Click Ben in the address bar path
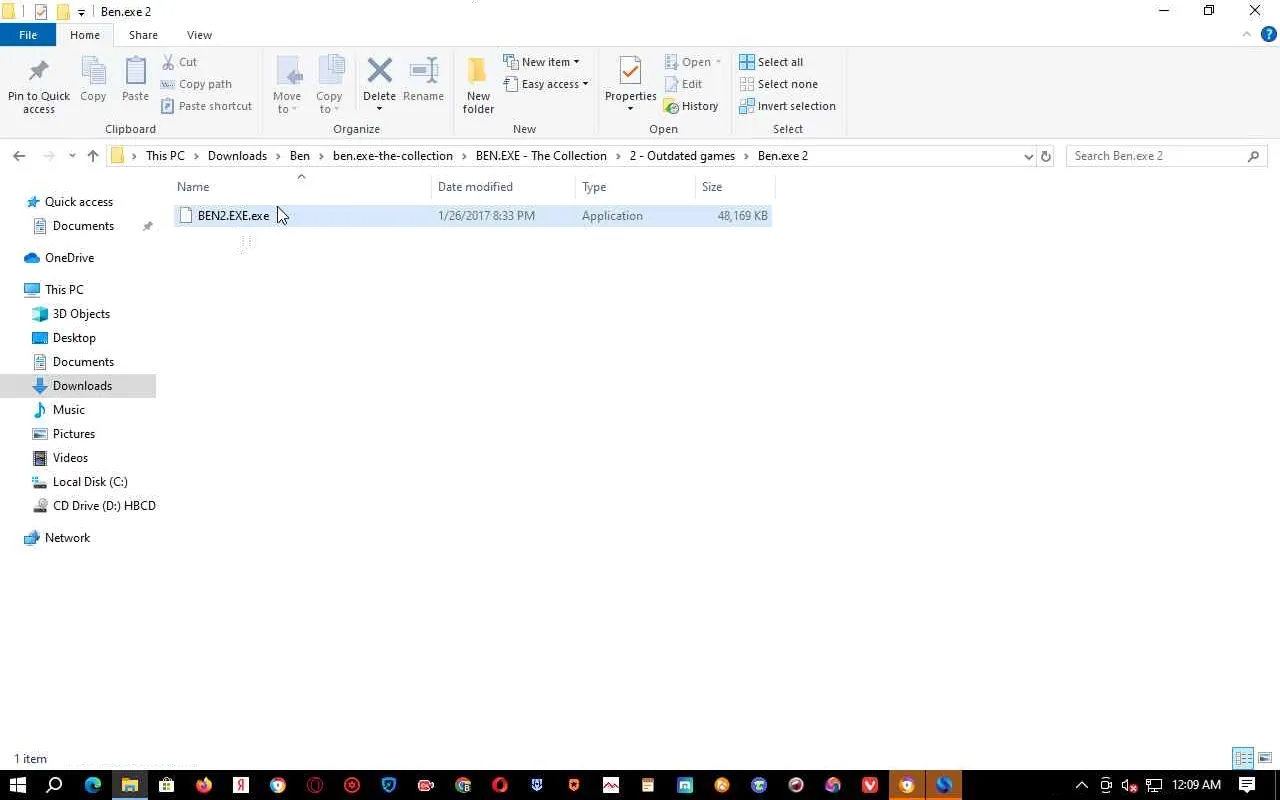This screenshot has width=1280, height=800. pyautogui.click(x=300, y=156)
